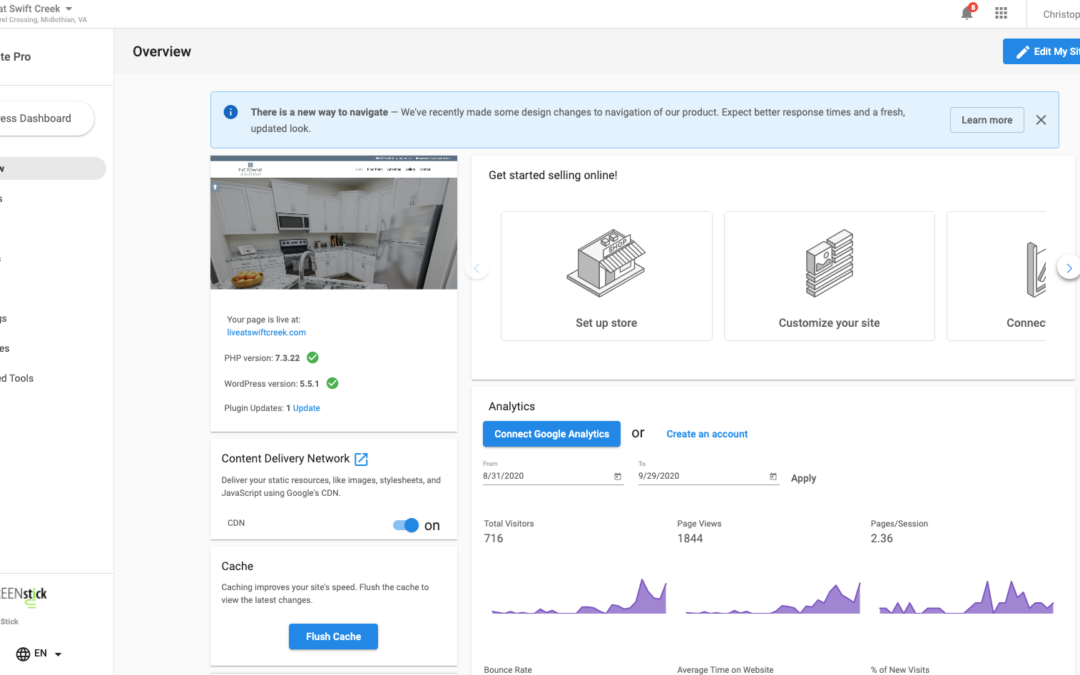Click the Customize your site icon

point(829,264)
